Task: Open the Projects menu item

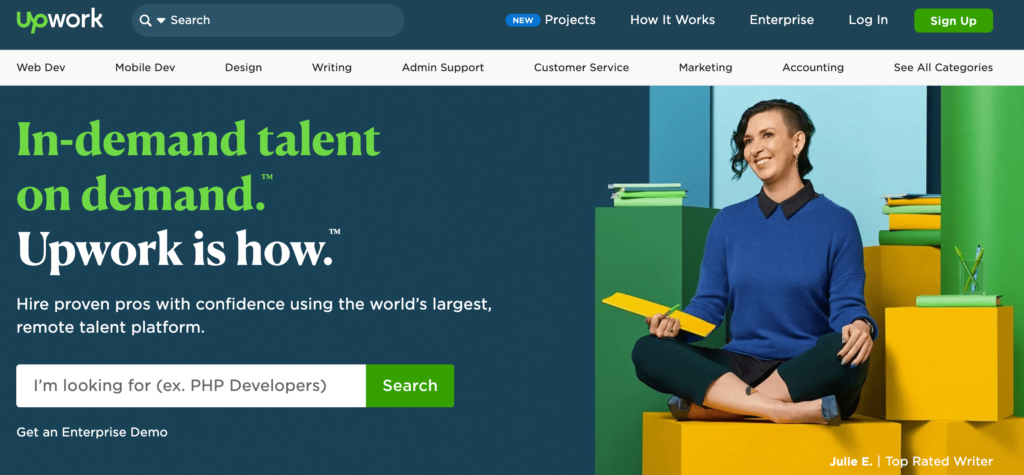Action: tap(570, 20)
